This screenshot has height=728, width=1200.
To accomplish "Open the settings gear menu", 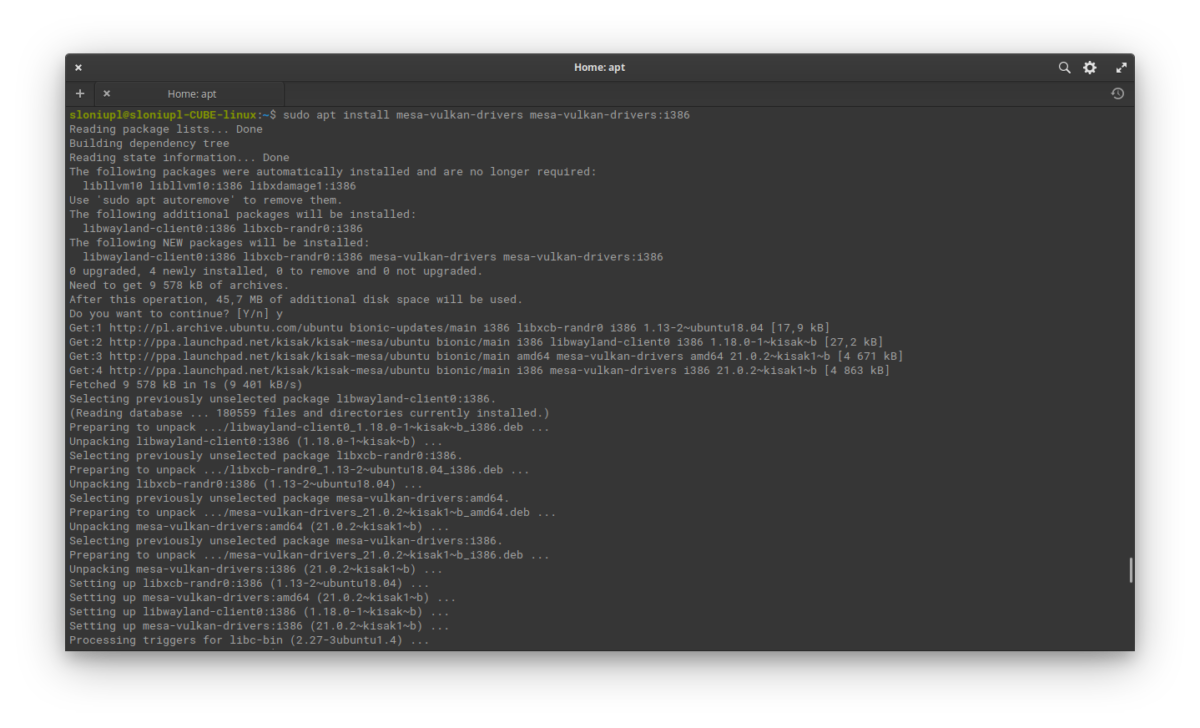I will coord(1090,68).
